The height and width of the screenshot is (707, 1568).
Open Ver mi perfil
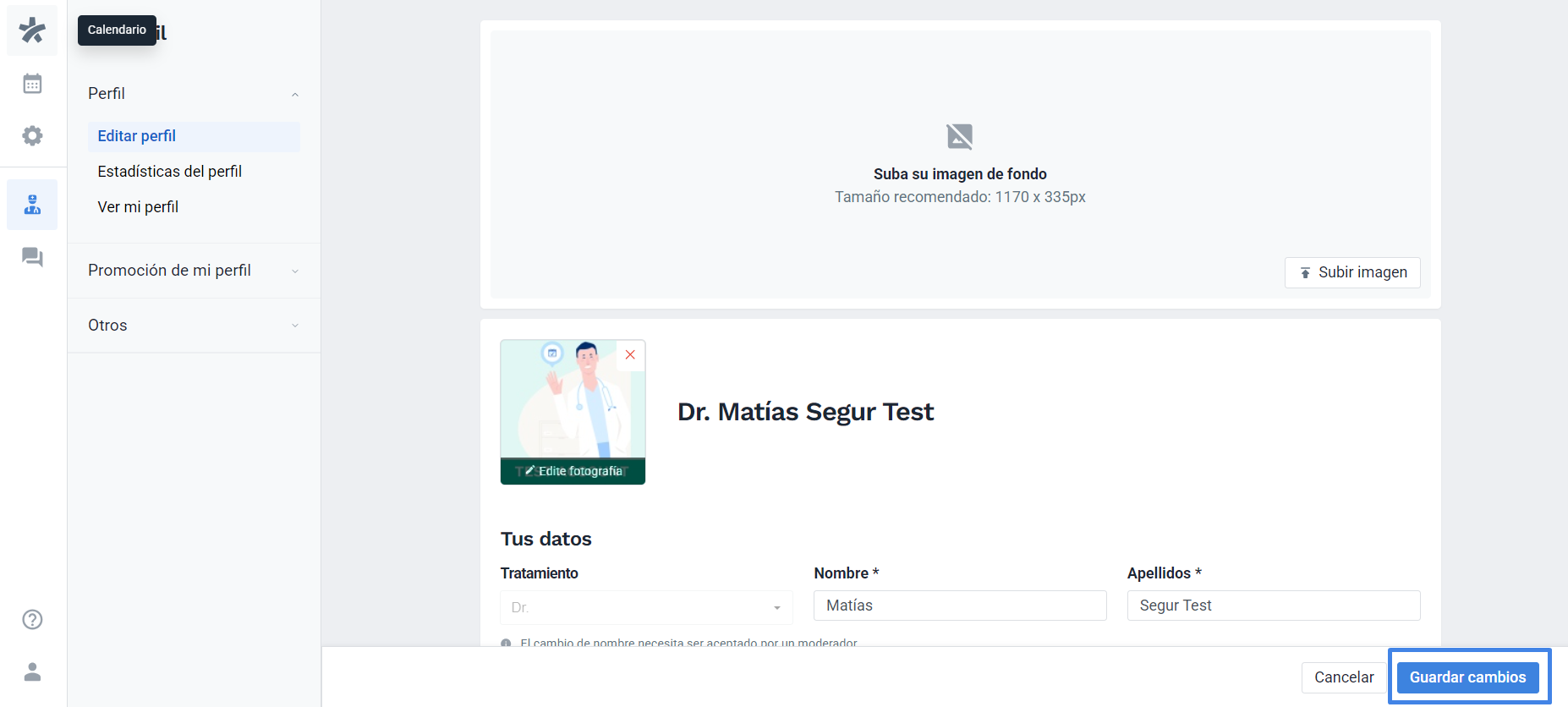coord(138,207)
